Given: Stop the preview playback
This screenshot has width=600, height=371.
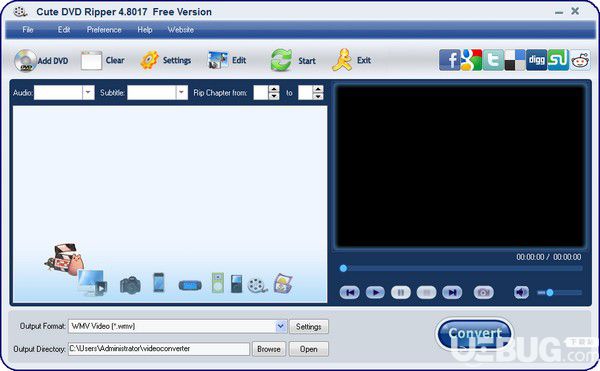Looking at the screenshot, I should (426, 293).
